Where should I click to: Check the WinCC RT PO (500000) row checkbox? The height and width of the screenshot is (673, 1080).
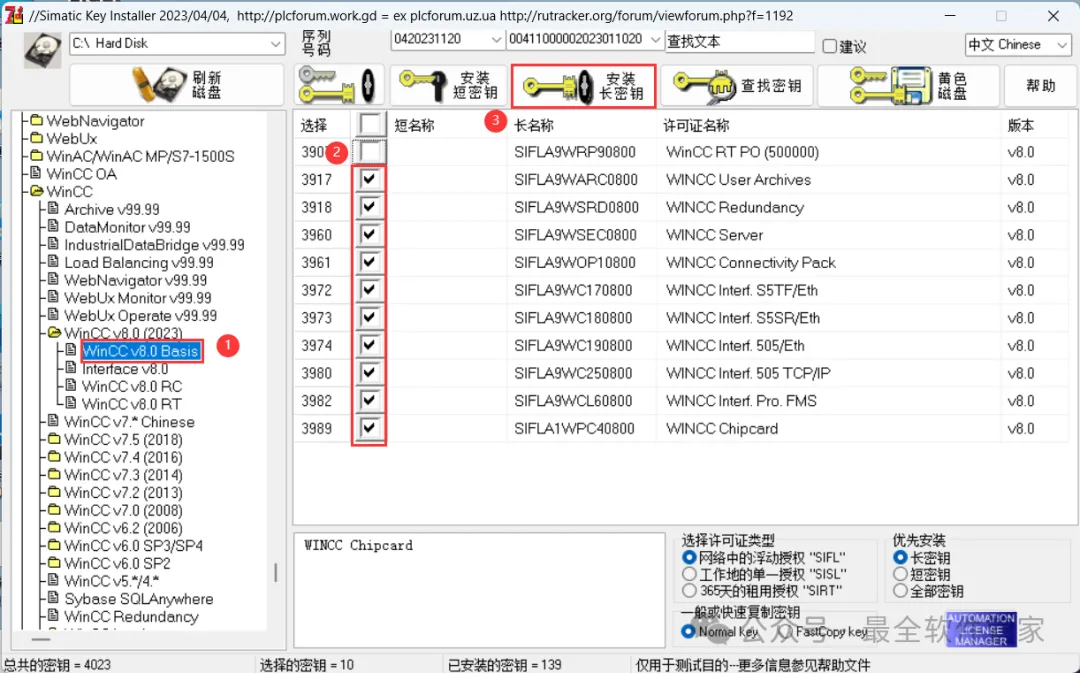click(x=370, y=152)
